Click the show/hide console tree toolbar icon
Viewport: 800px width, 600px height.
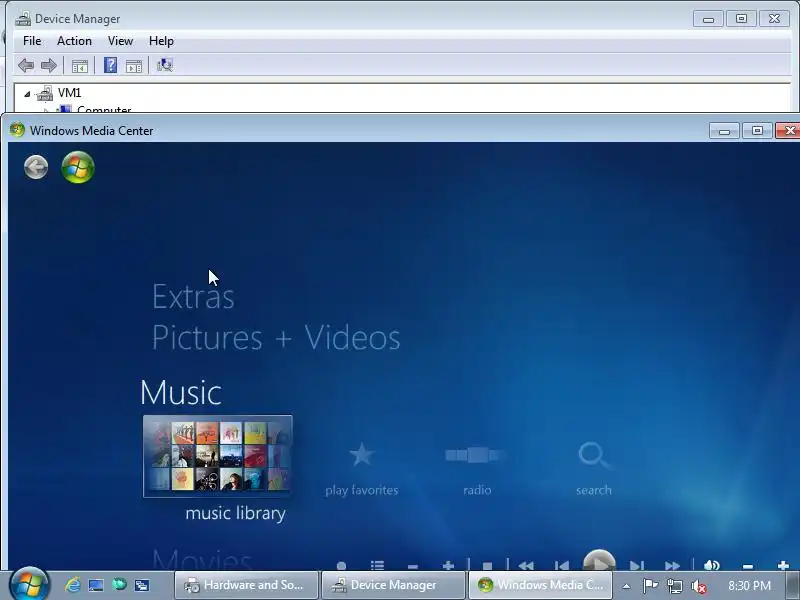pos(80,66)
